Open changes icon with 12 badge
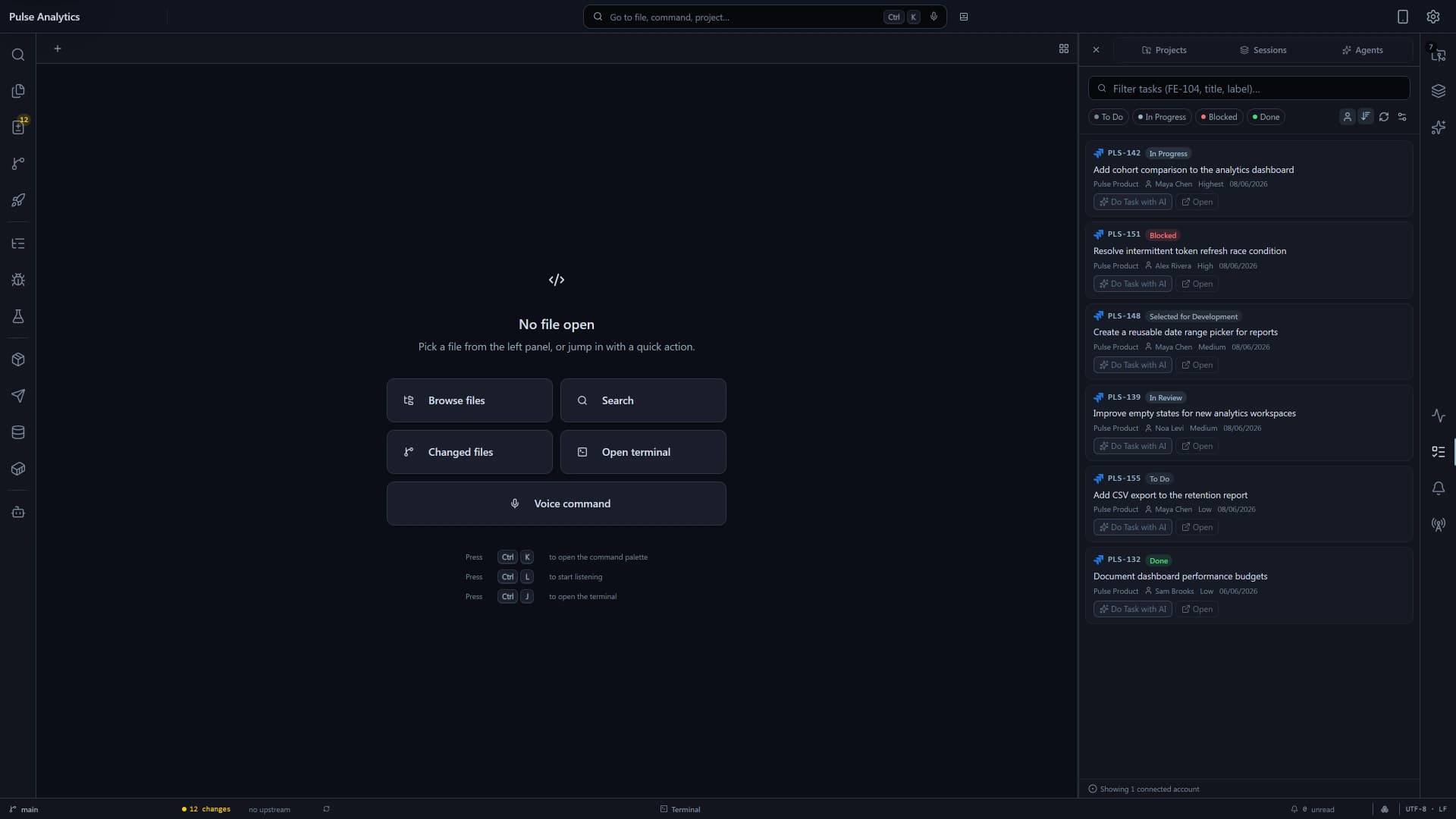 pos(18,127)
